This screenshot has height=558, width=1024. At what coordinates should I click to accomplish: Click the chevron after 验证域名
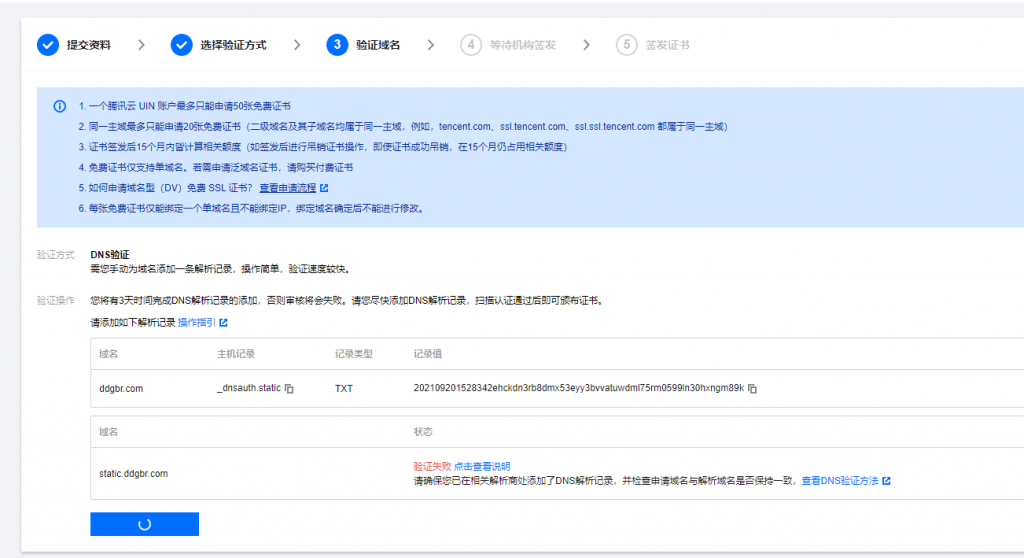(x=431, y=45)
